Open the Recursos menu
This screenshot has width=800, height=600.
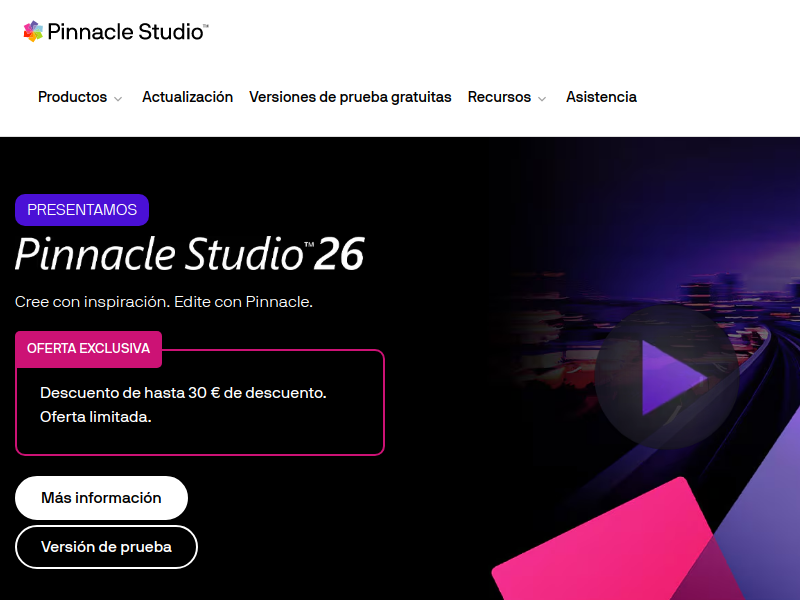coord(499,97)
